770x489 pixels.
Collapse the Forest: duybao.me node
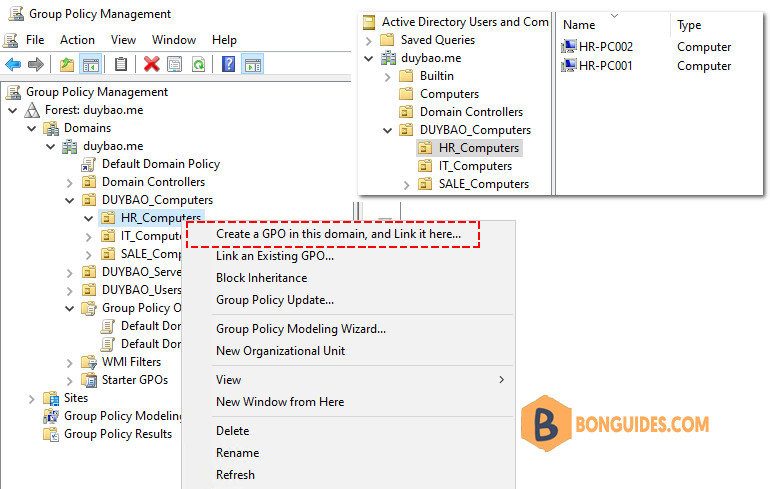[13, 110]
